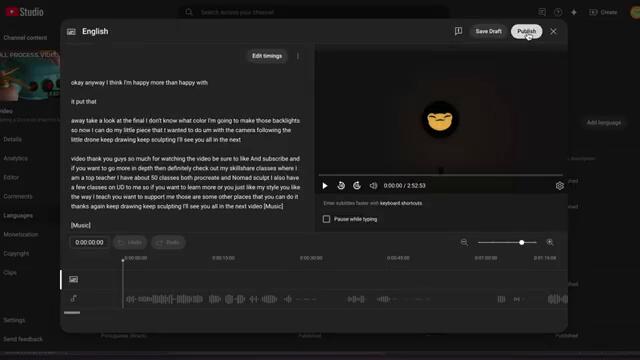
Task: Zoom out the timeline with minus magnifier
Action: [x=464, y=242]
